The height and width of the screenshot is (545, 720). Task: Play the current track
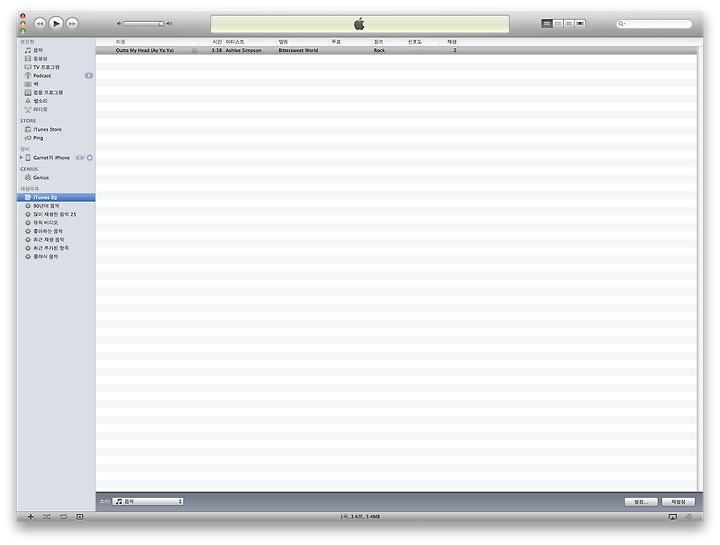(56, 23)
